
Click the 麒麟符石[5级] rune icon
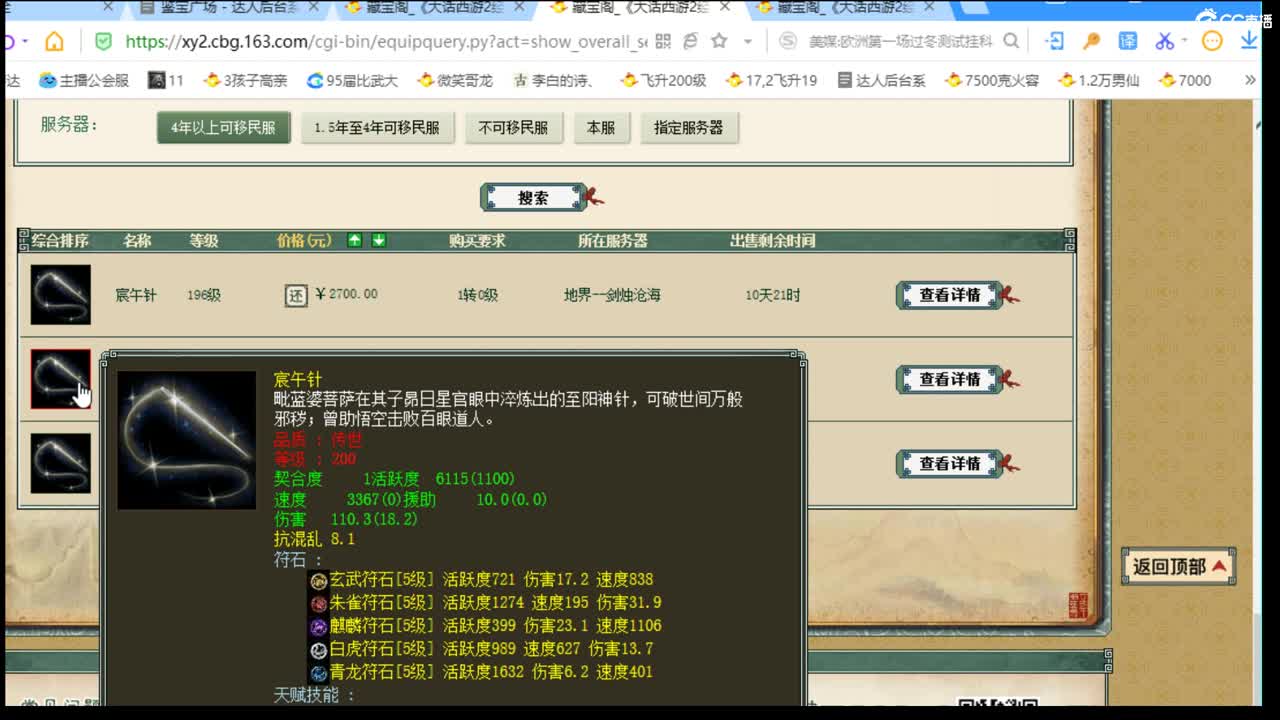(319, 626)
